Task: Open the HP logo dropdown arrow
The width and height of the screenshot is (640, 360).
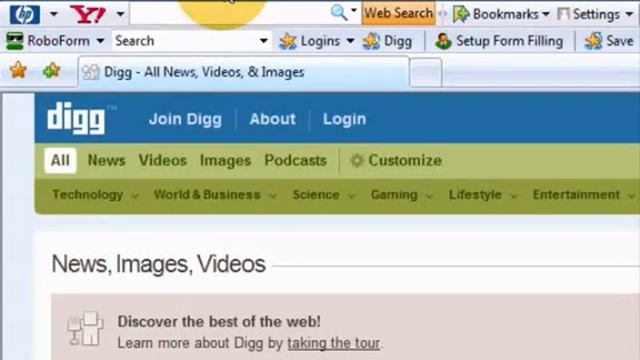Action: pos(53,14)
